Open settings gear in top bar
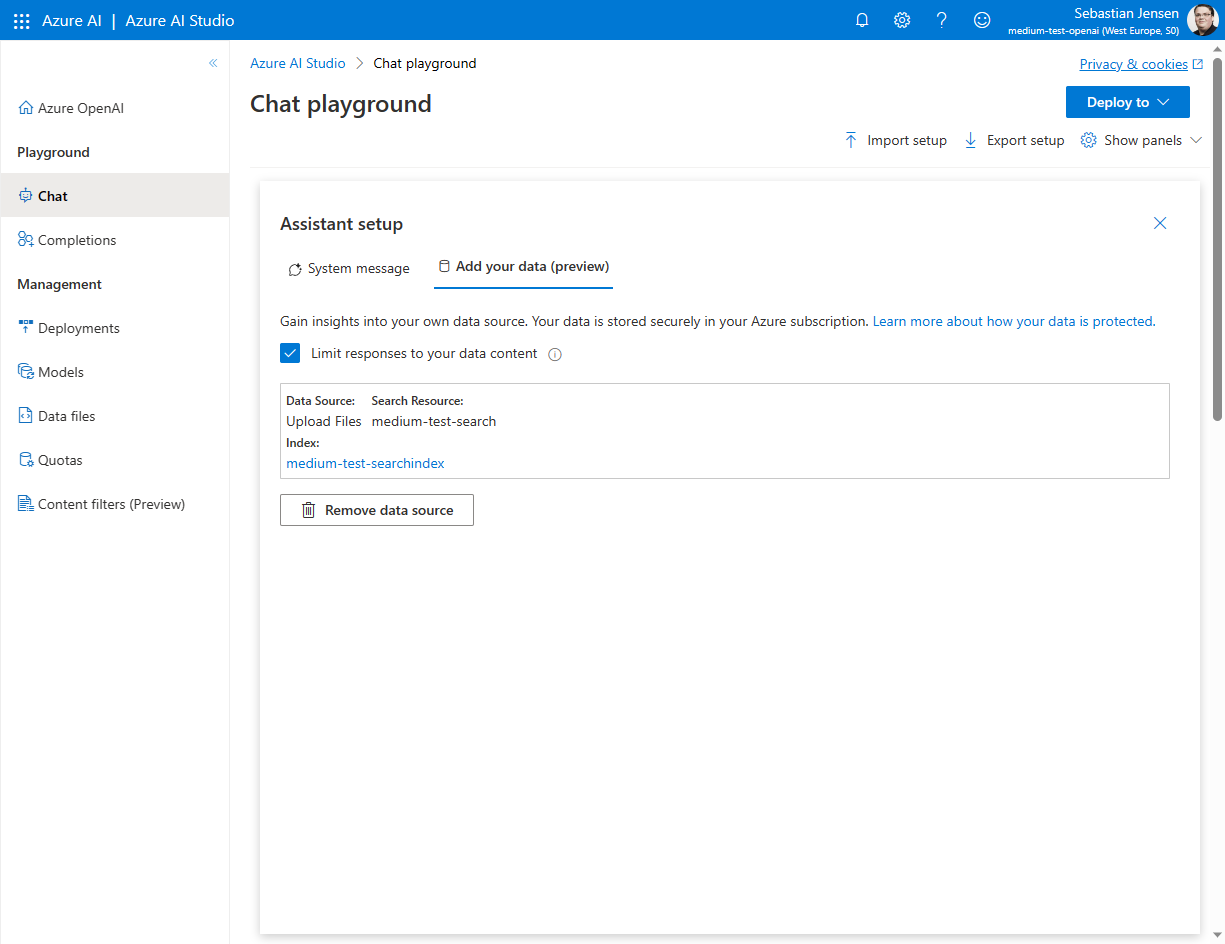The image size is (1225, 944). 902,20
